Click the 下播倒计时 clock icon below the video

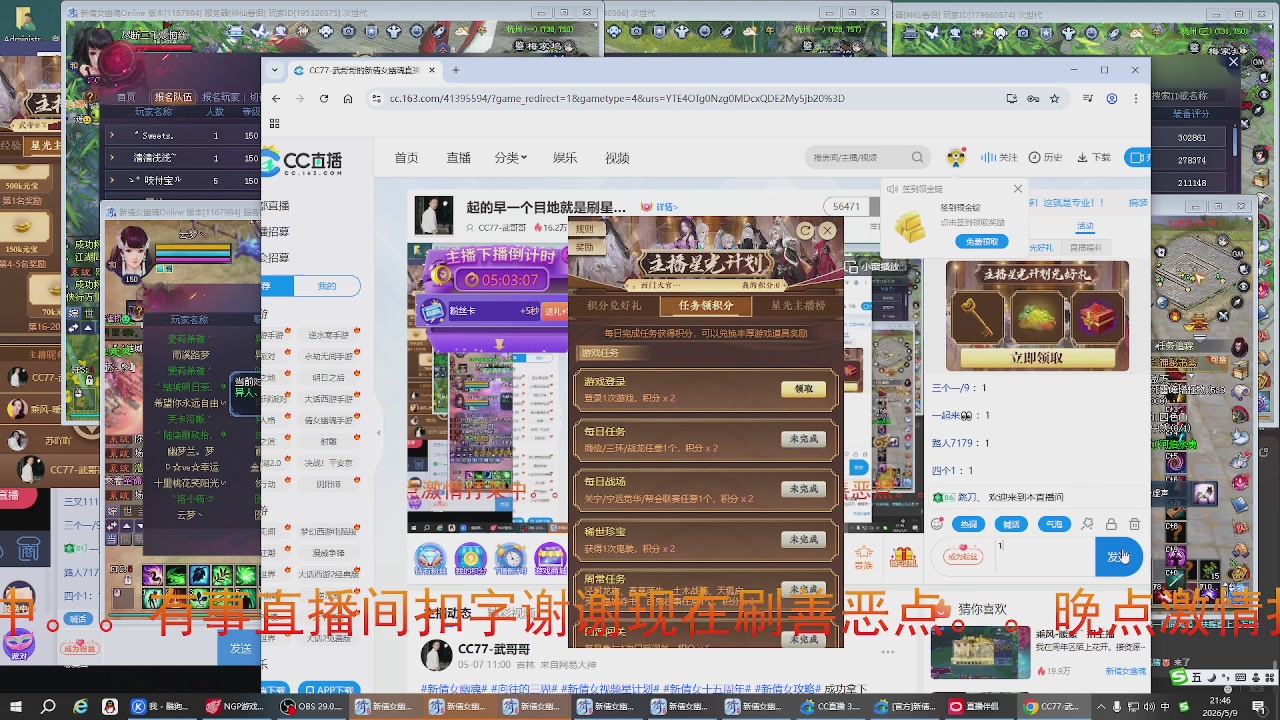[510, 559]
